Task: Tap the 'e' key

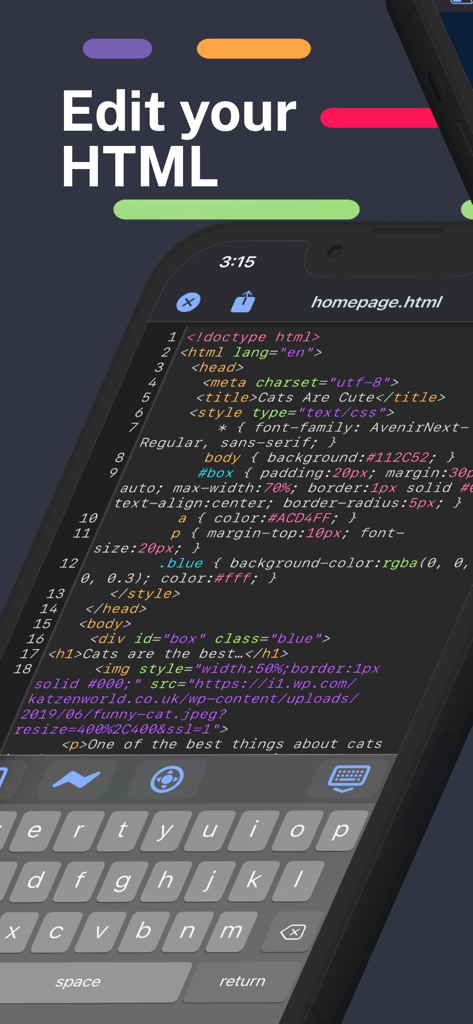Action: [34, 831]
